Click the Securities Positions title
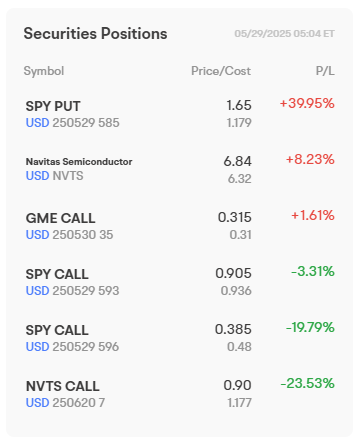 tap(95, 34)
